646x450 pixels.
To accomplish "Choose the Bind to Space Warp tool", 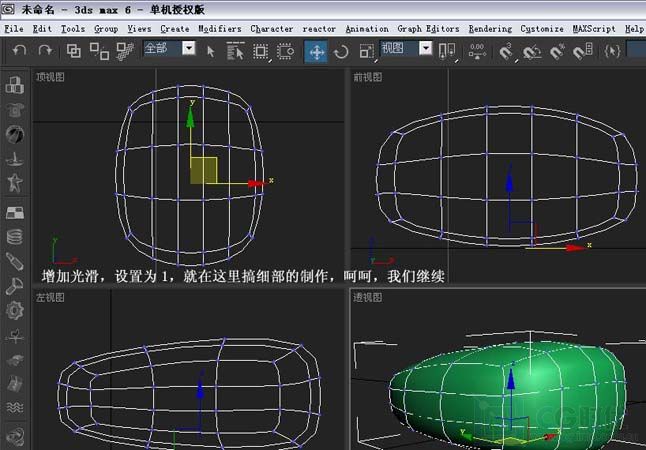I will click(125, 51).
